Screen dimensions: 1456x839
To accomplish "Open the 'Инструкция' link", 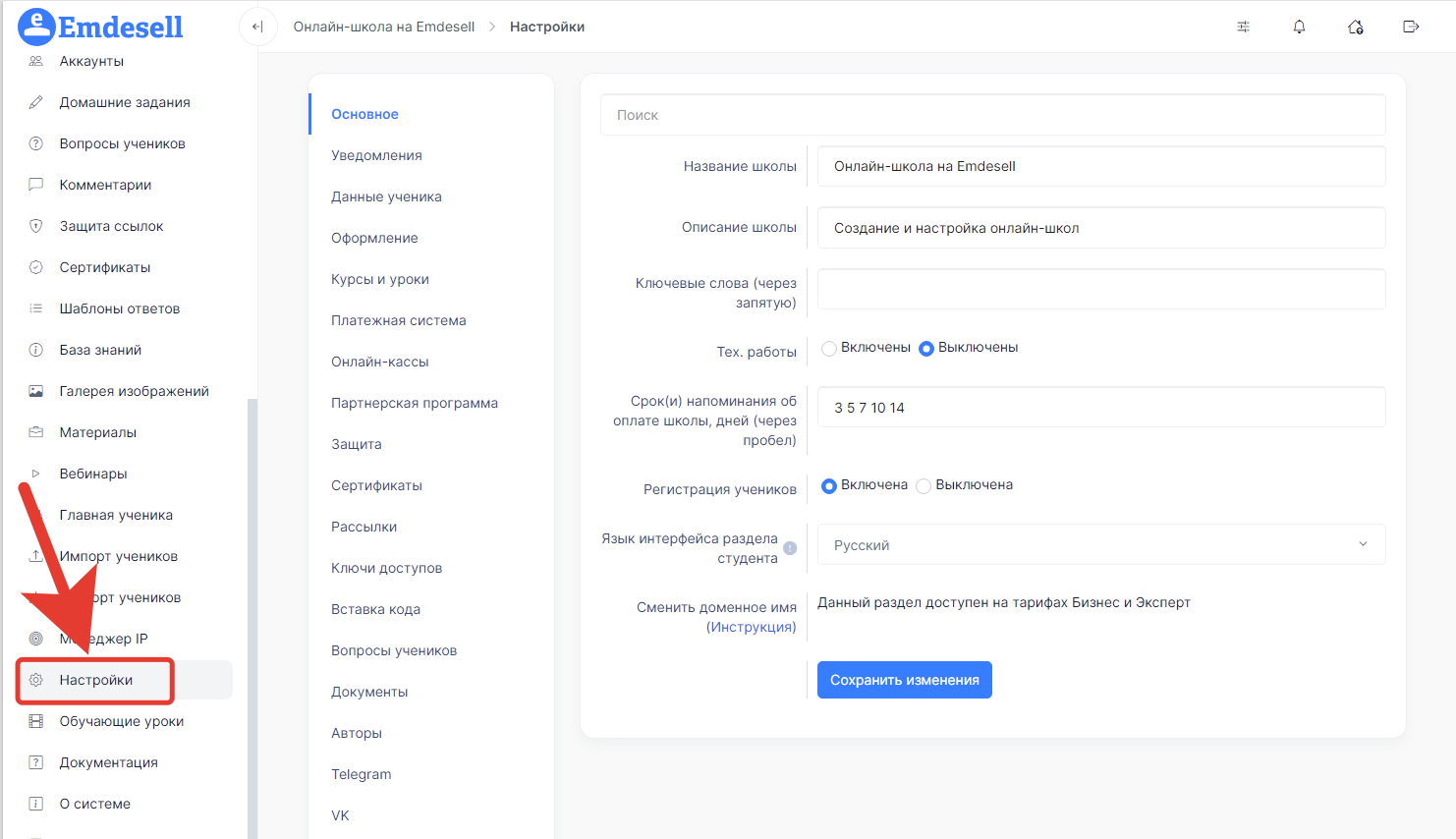I will (x=751, y=627).
